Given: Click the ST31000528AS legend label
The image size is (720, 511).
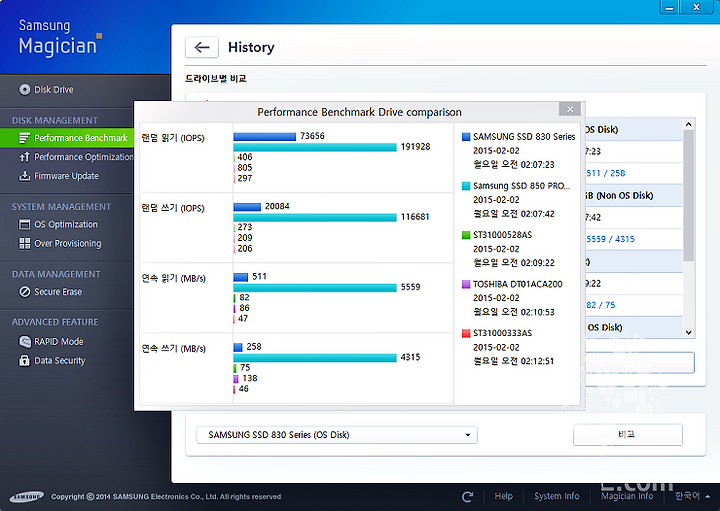Looking at the screenshot, I should (x=502, y=235).
